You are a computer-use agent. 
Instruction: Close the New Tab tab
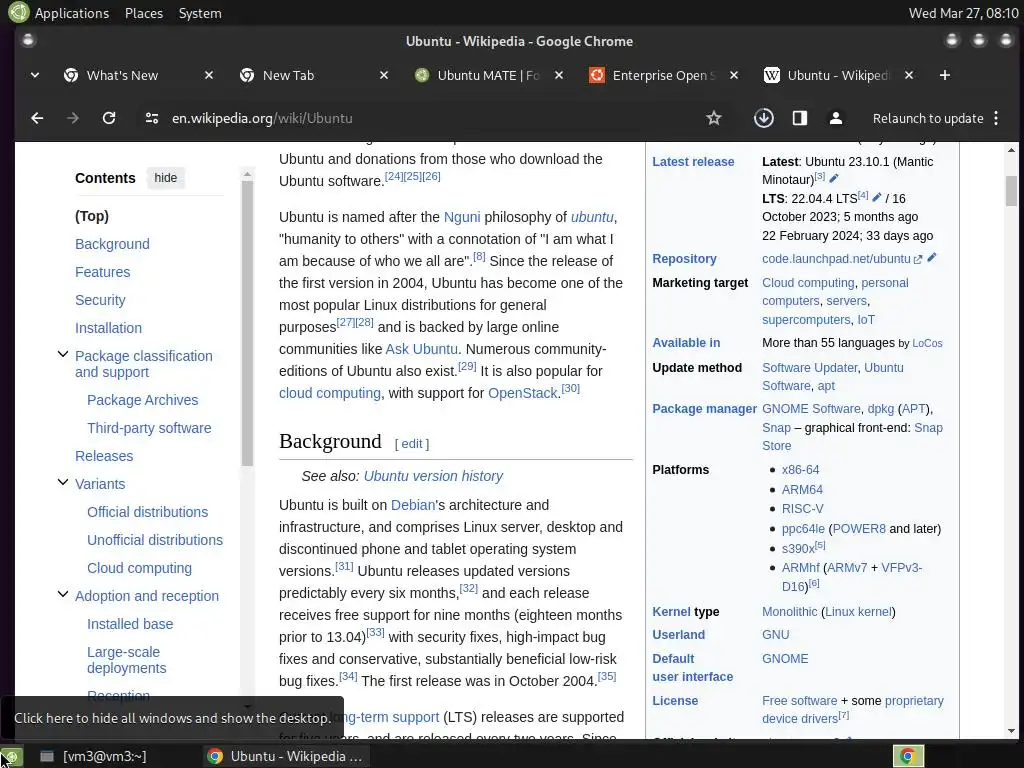384,75
